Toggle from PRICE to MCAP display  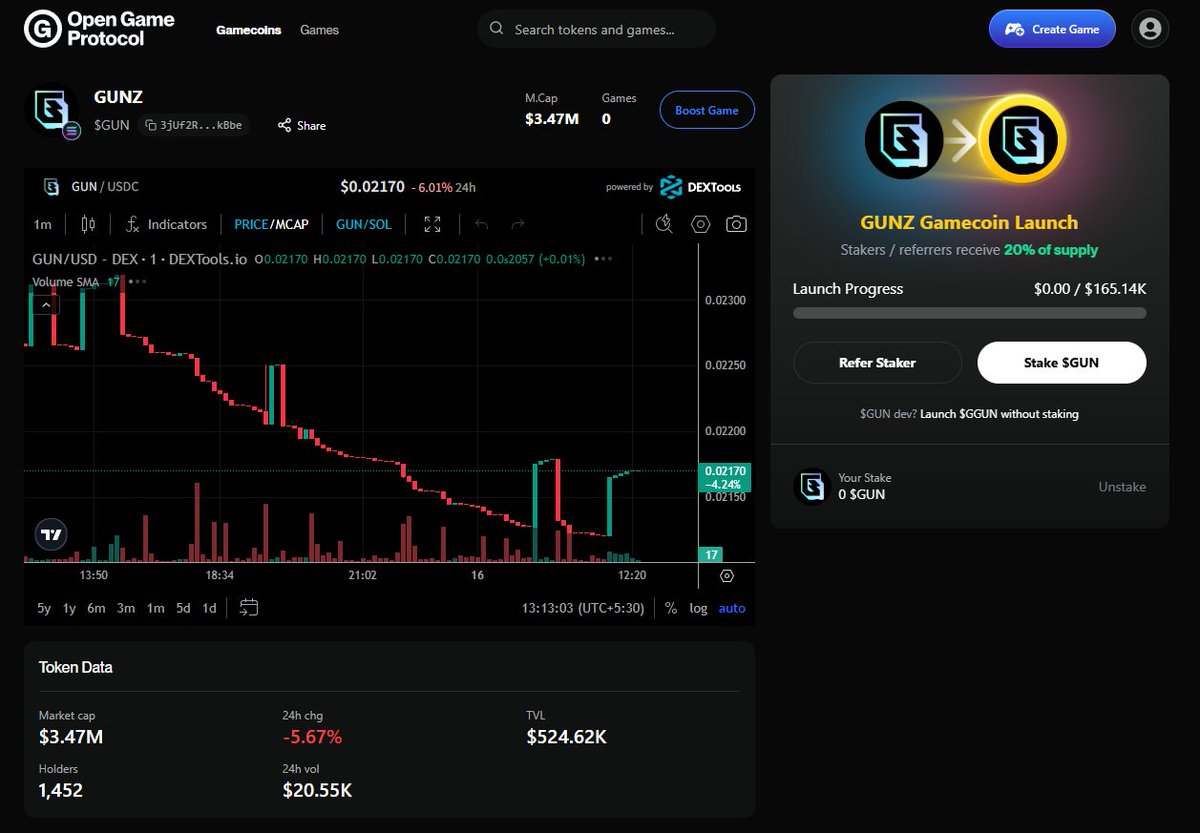click(x=290, y=224)
